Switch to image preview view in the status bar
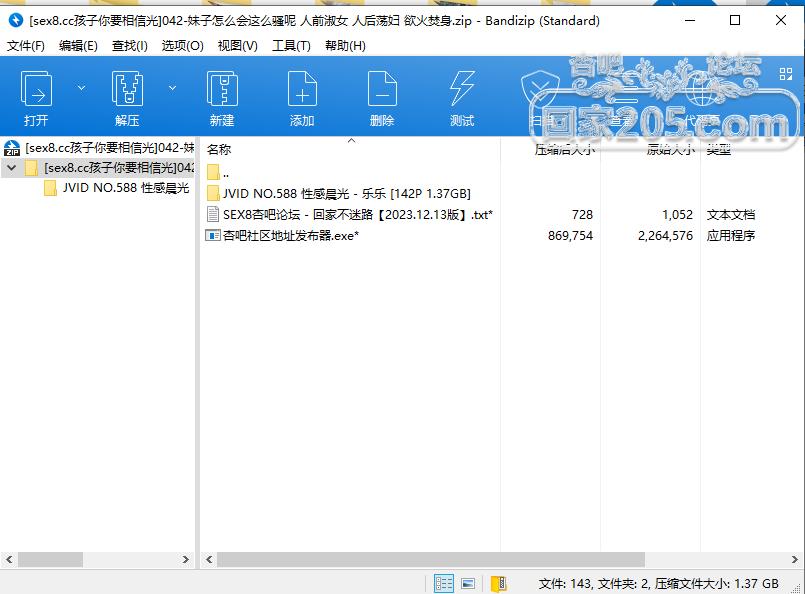This screenshot has height=594, width=805. click(x=468, y=584)
